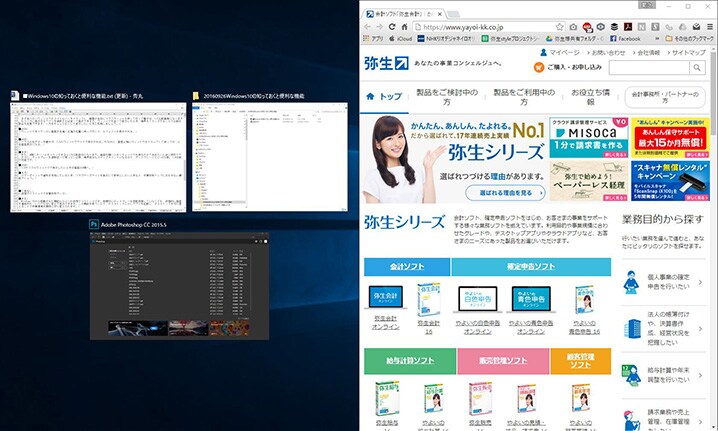718x431 pixels.
Task: Open the サイトマップ link
Action: coord(686,53)
